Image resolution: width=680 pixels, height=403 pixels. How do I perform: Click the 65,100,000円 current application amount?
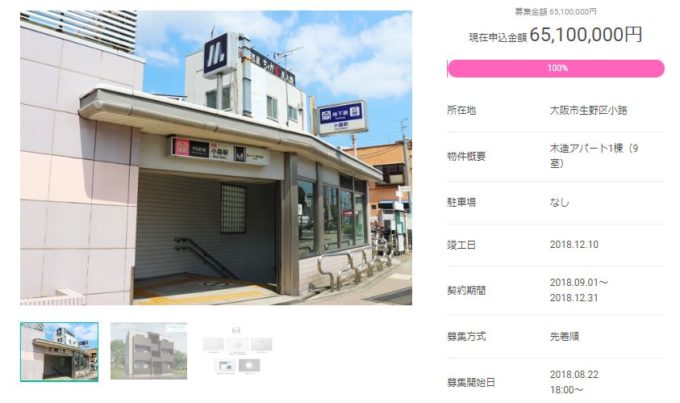(x=585, y=35)
